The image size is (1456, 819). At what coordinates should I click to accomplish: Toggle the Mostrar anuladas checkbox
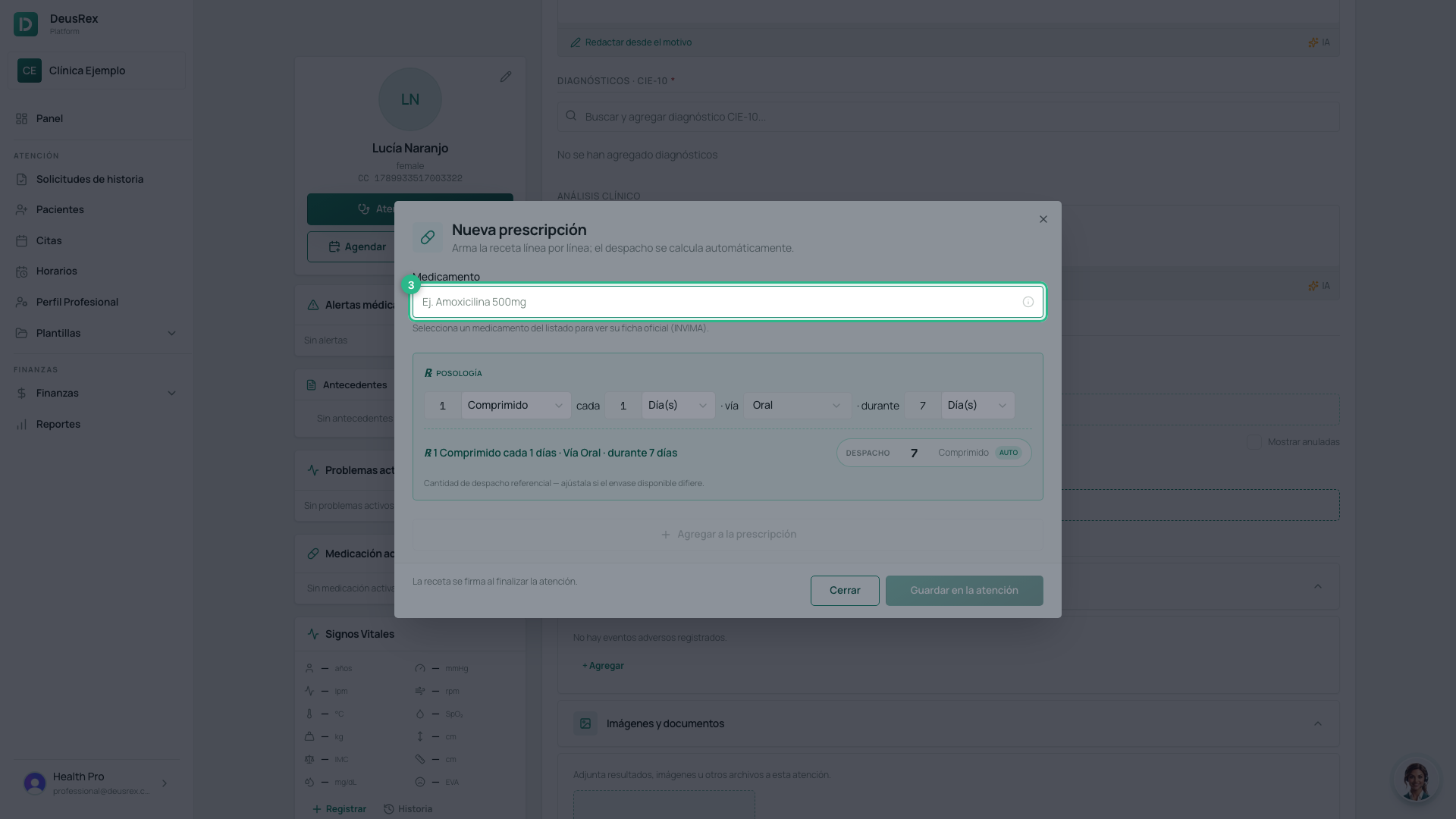pos(1254,441)
